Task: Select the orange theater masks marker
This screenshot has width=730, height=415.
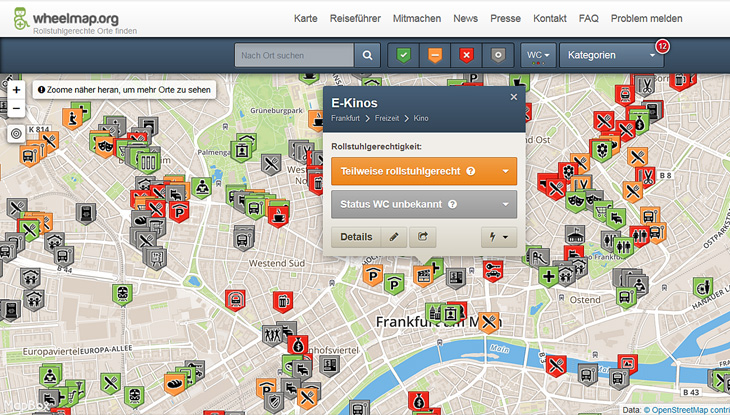Action: [x=104, y=146]
